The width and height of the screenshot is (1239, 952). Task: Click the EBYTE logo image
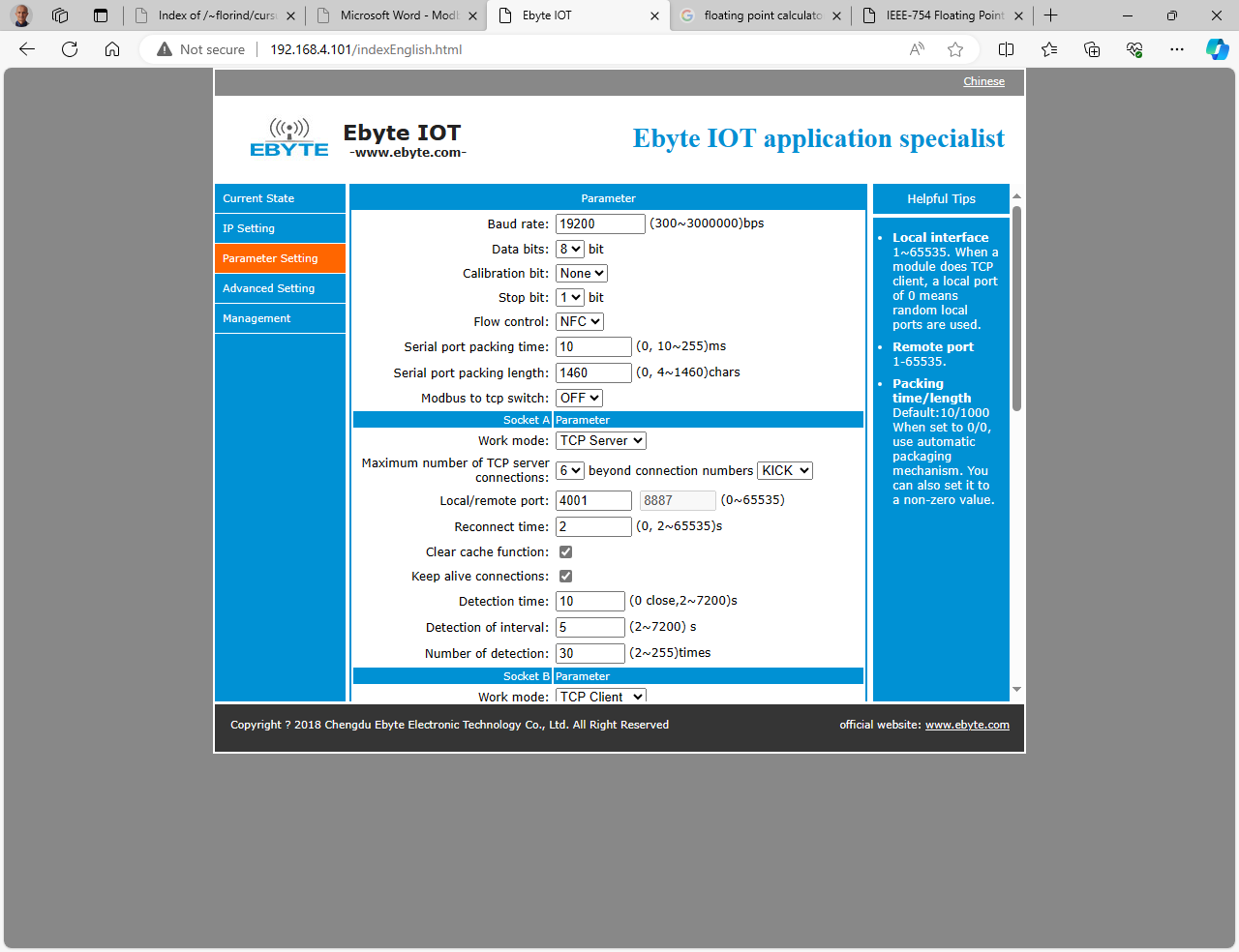(289, 137)
